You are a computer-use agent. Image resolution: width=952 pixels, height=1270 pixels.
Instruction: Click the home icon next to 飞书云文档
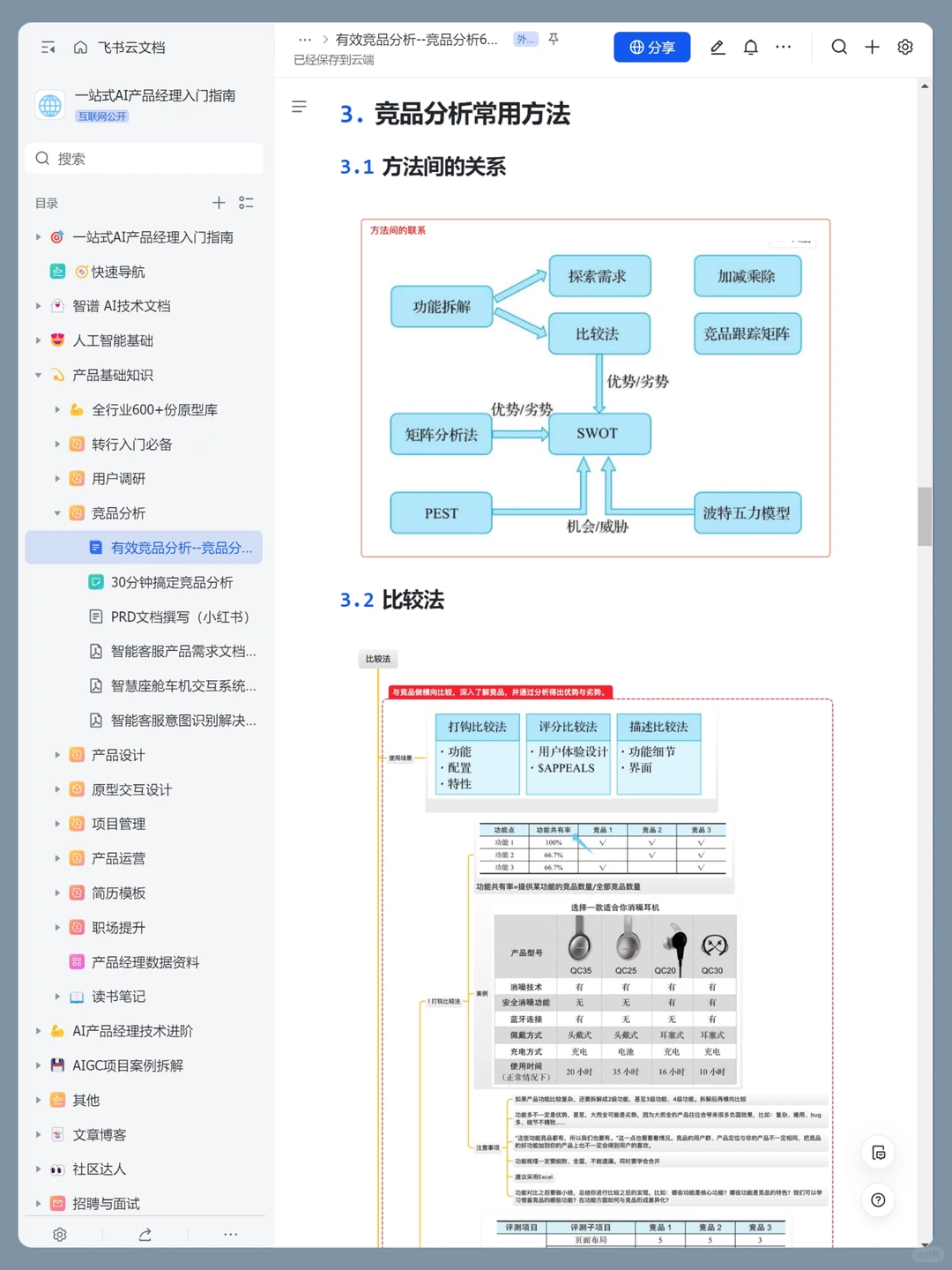click(79, 47)
